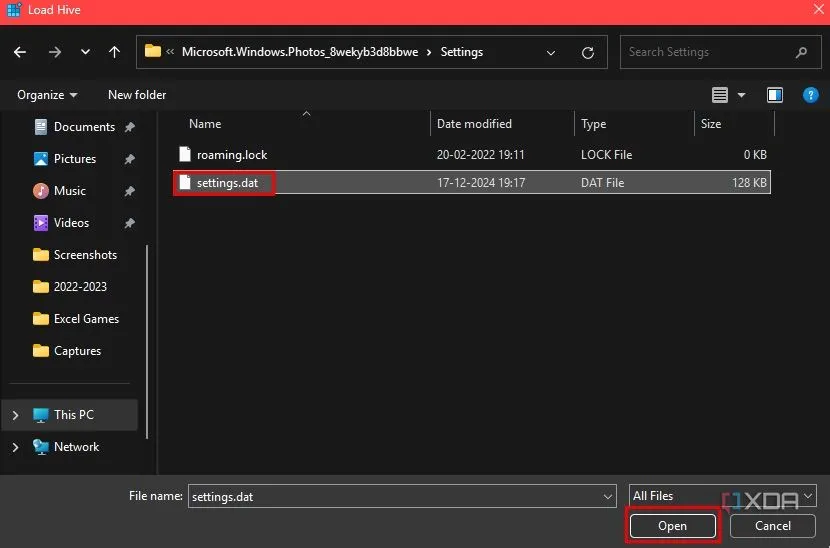
Task: Click the date 20-02-2022 19:11
Action: point(480,155)
